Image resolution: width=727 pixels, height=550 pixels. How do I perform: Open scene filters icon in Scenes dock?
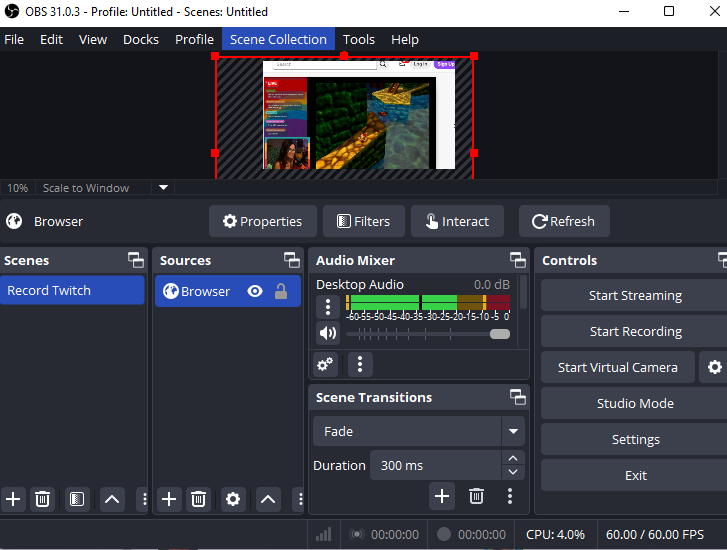(x=77, y=499)
